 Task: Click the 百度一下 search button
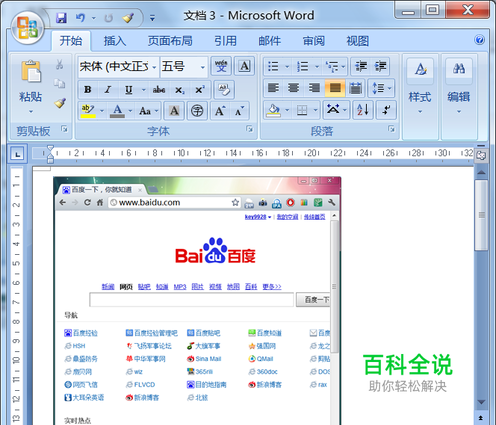313,300
